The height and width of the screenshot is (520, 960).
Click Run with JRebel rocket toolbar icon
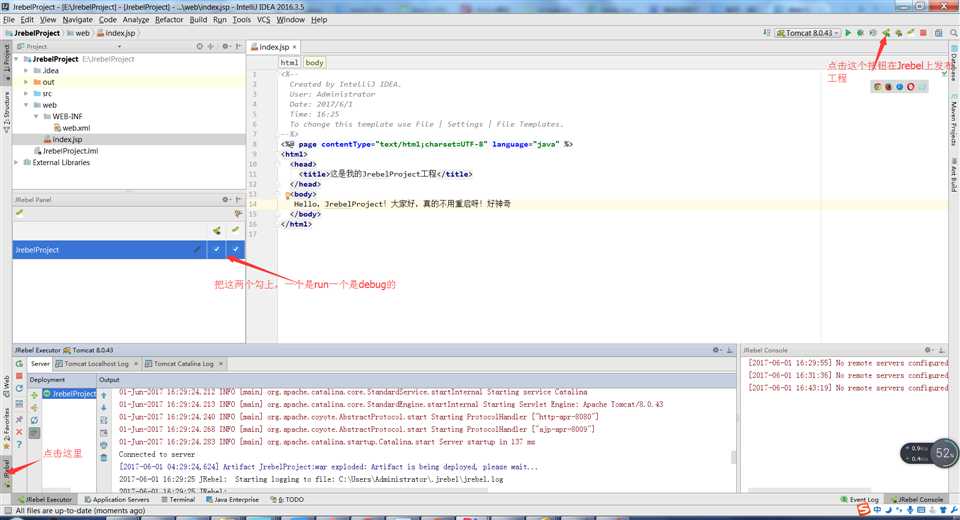pos(886,33)
